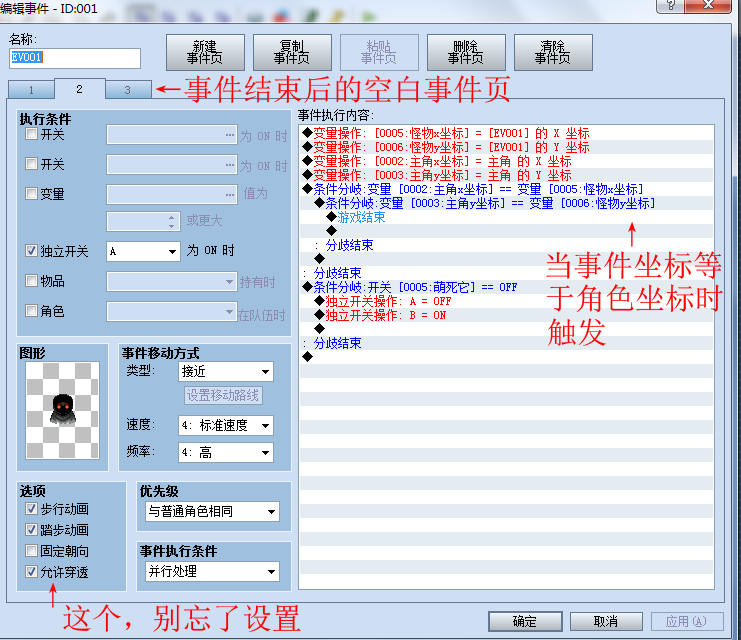741x640 pixels.
Task: Confirm with the 确定 button
Action: (525, 621)
